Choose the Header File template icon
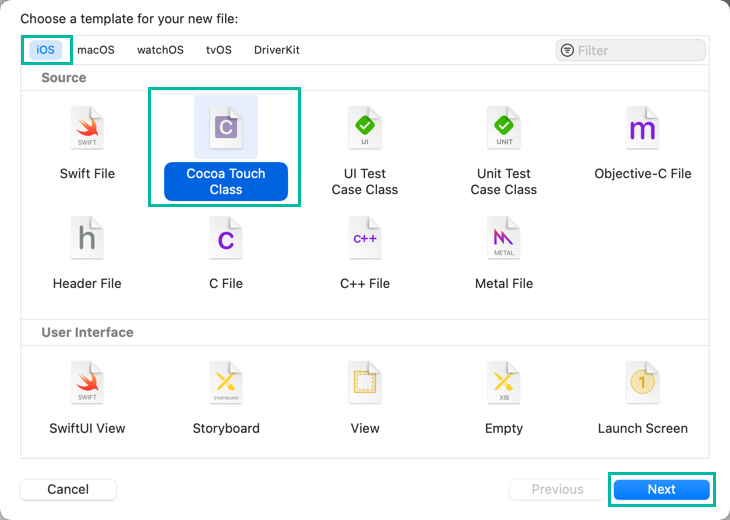 [87, 238]
